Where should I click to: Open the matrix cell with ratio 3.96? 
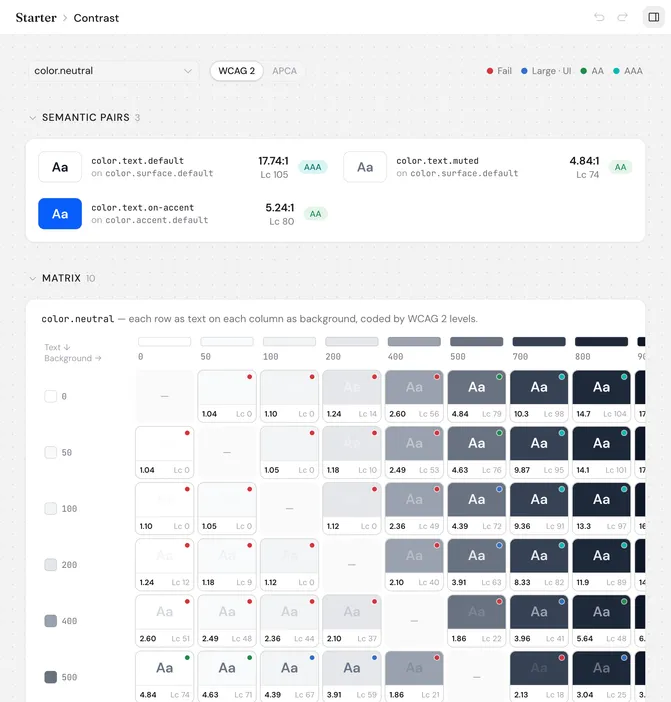tap(539, 621)
